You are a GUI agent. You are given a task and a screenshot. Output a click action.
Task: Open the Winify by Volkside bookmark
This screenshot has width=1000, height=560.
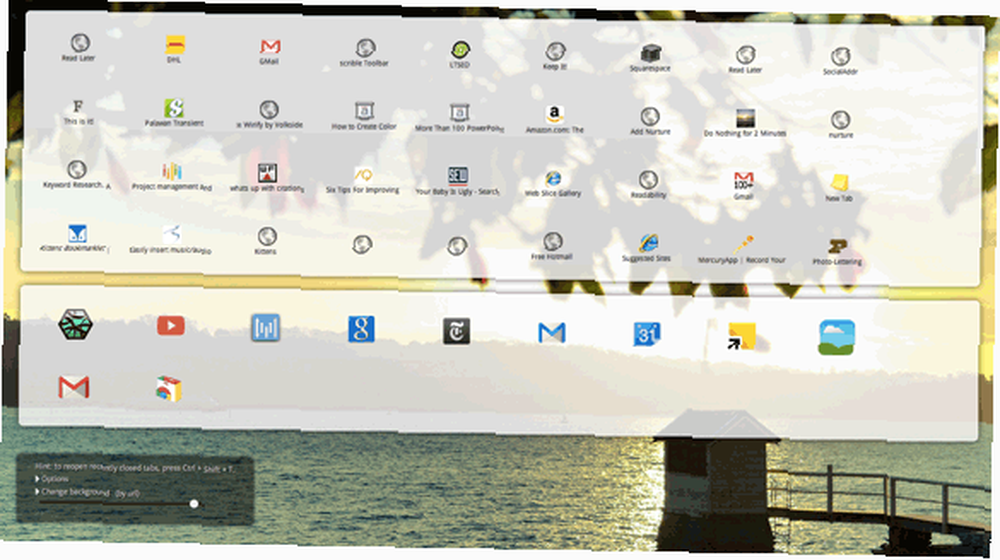click(269, 115)
